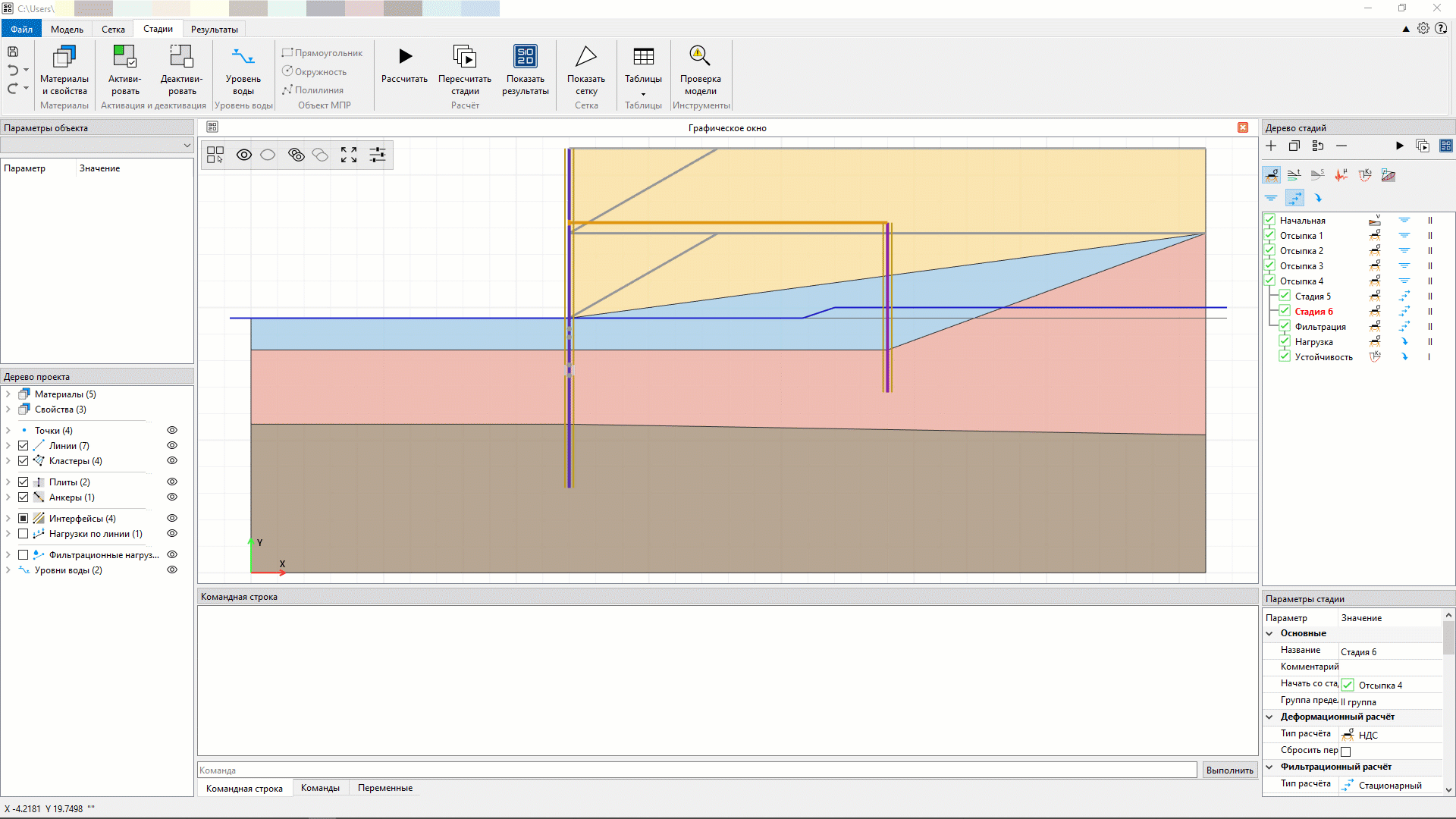Click the Команда input field
This screenshot has width=1456, height=819.
696,770
